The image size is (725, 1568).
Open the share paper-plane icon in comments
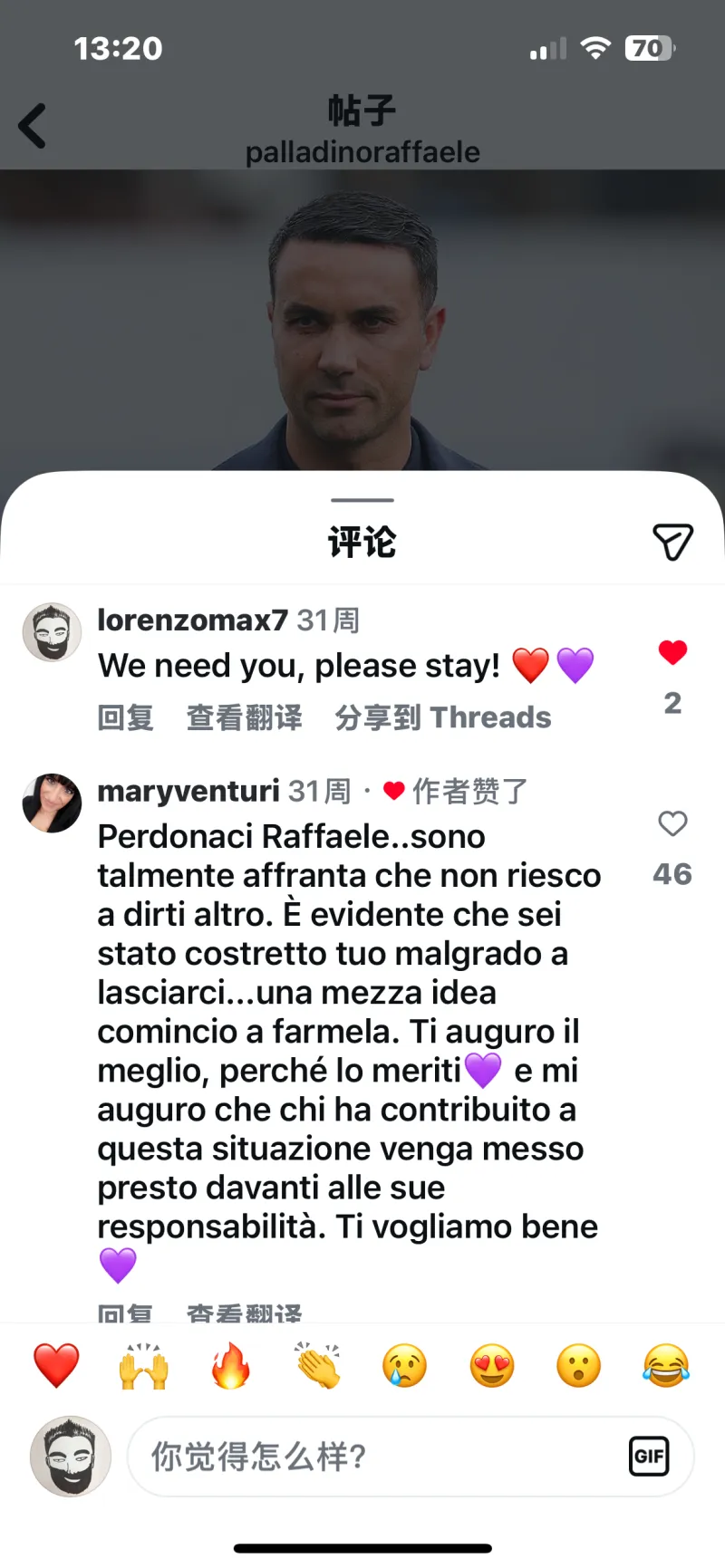click(672, 542)
